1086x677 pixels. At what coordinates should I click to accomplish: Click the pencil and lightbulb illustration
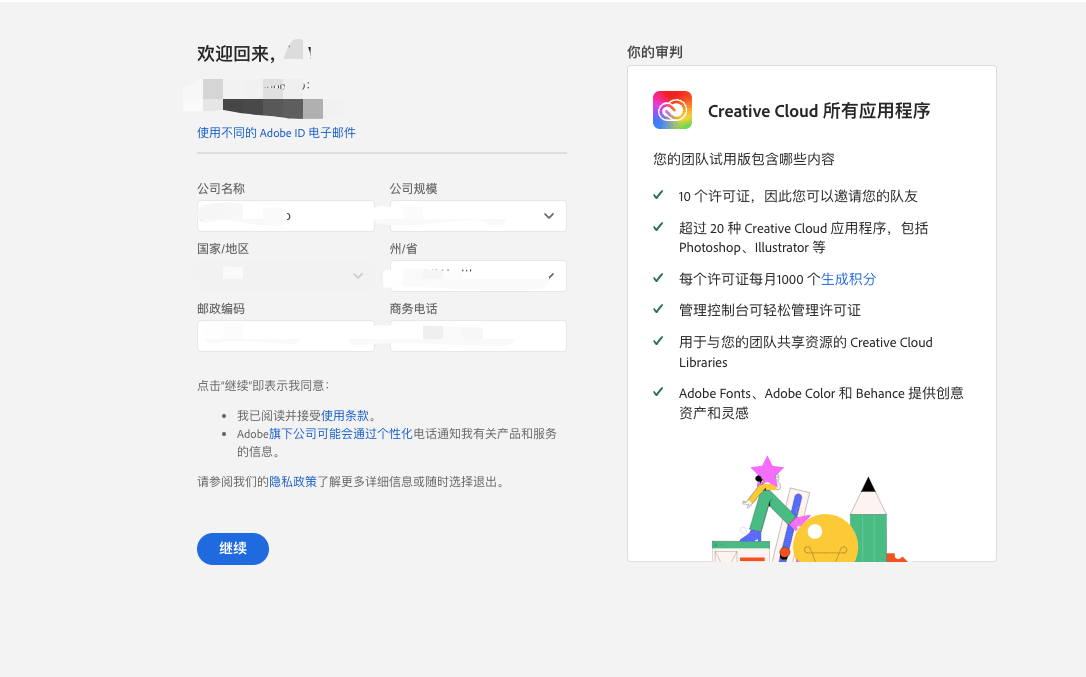[x=809, y=509]
